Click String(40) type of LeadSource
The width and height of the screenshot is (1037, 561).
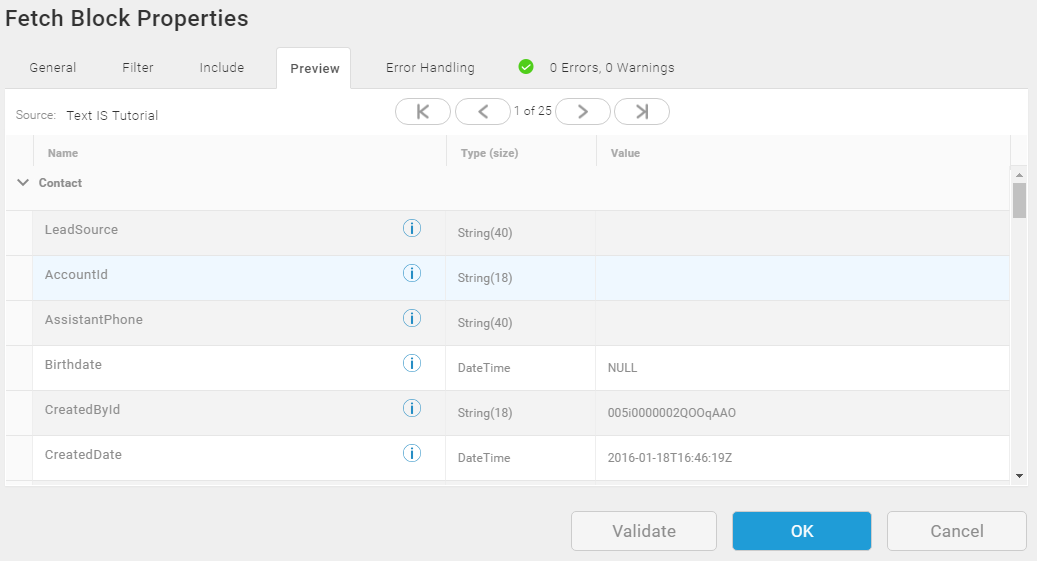[x=485, y=233]
